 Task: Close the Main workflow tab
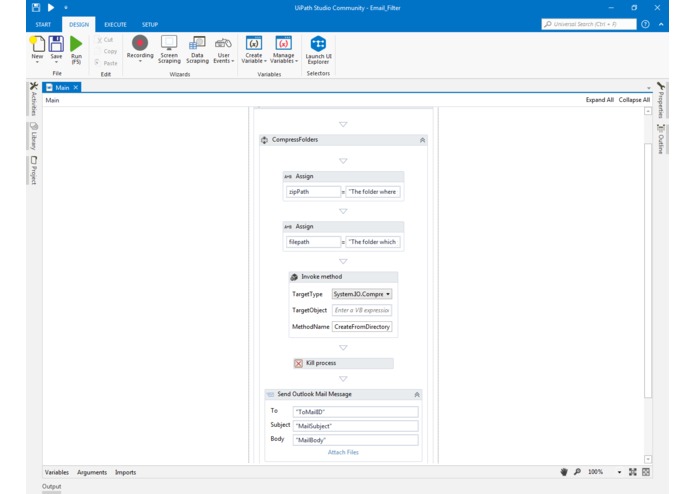click(76, 87)
